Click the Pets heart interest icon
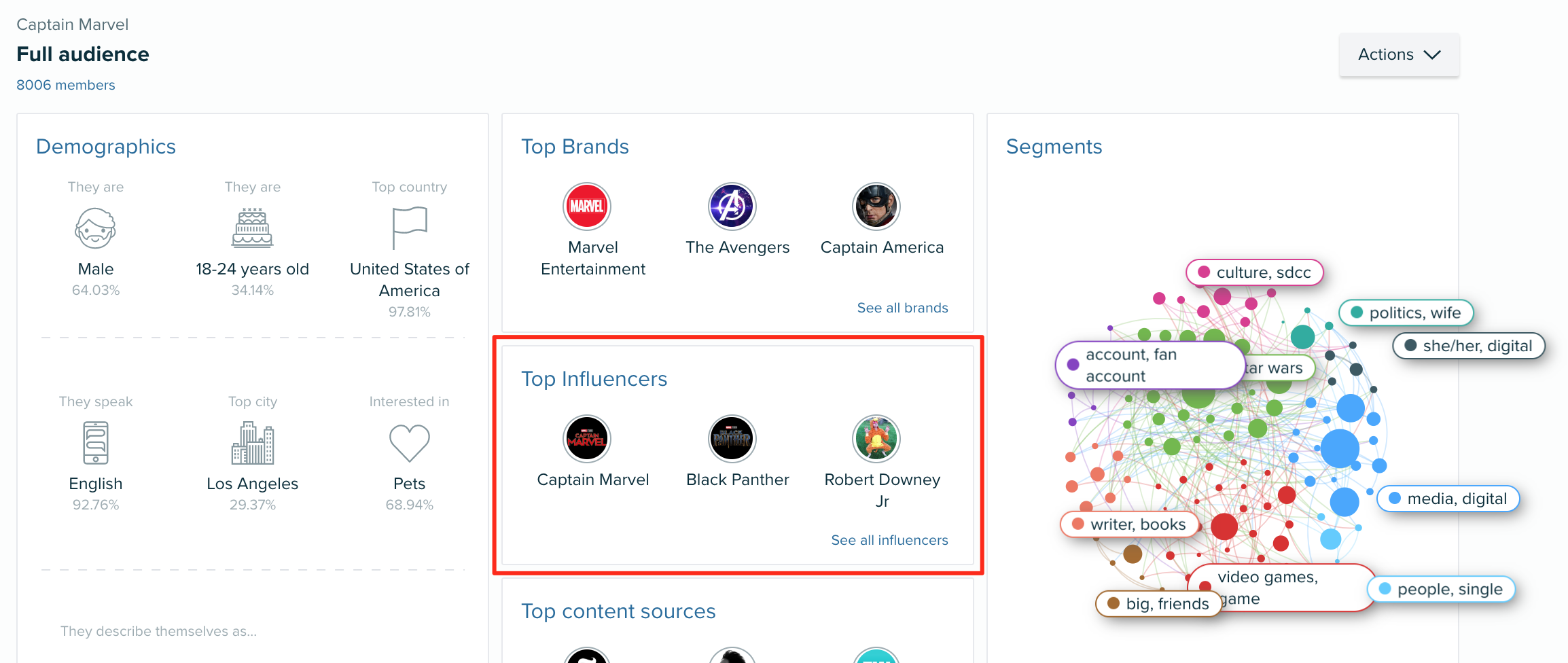 coord(409,443)
